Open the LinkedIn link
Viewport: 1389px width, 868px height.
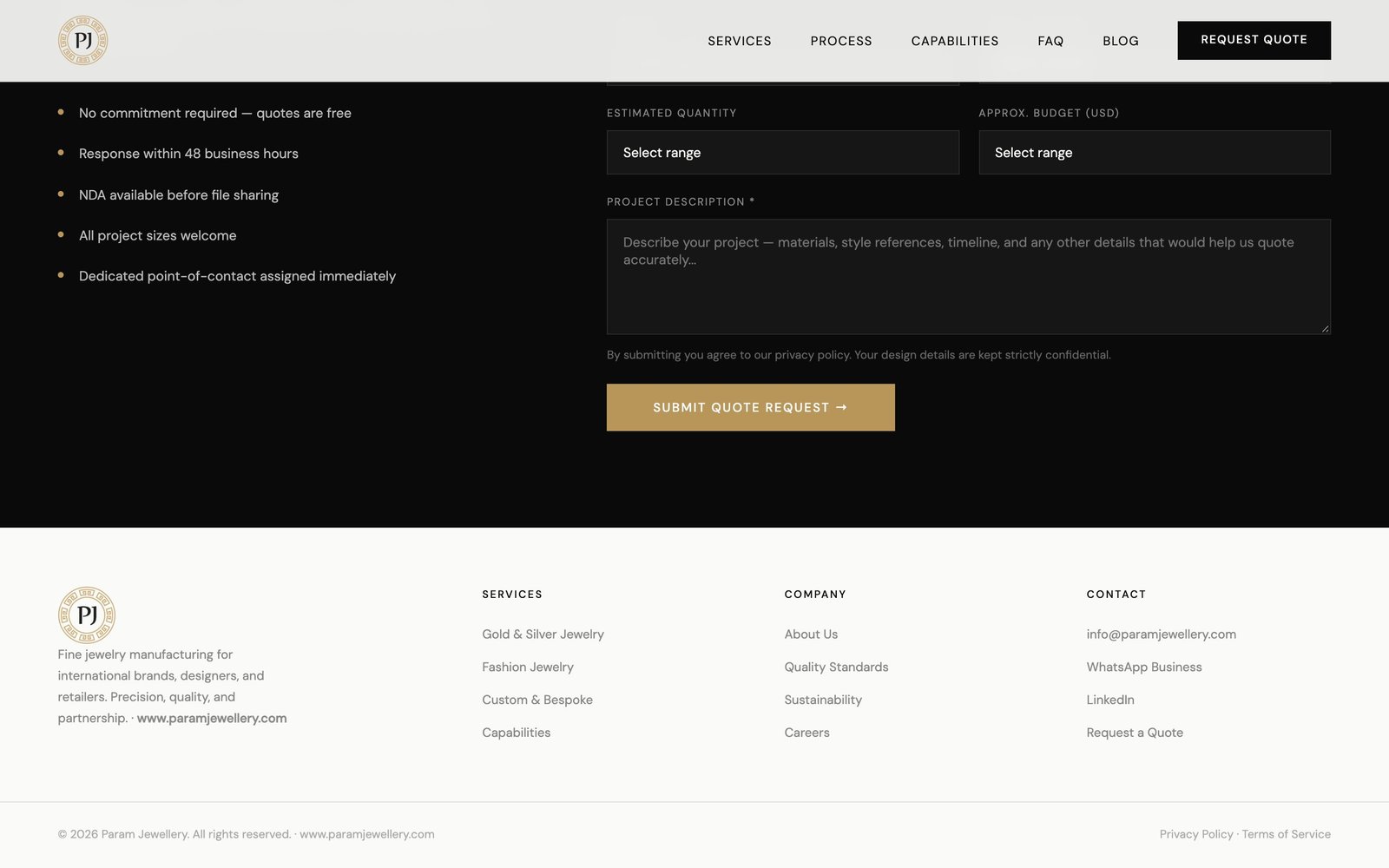pyautogui.click(x=1110, y=700)
